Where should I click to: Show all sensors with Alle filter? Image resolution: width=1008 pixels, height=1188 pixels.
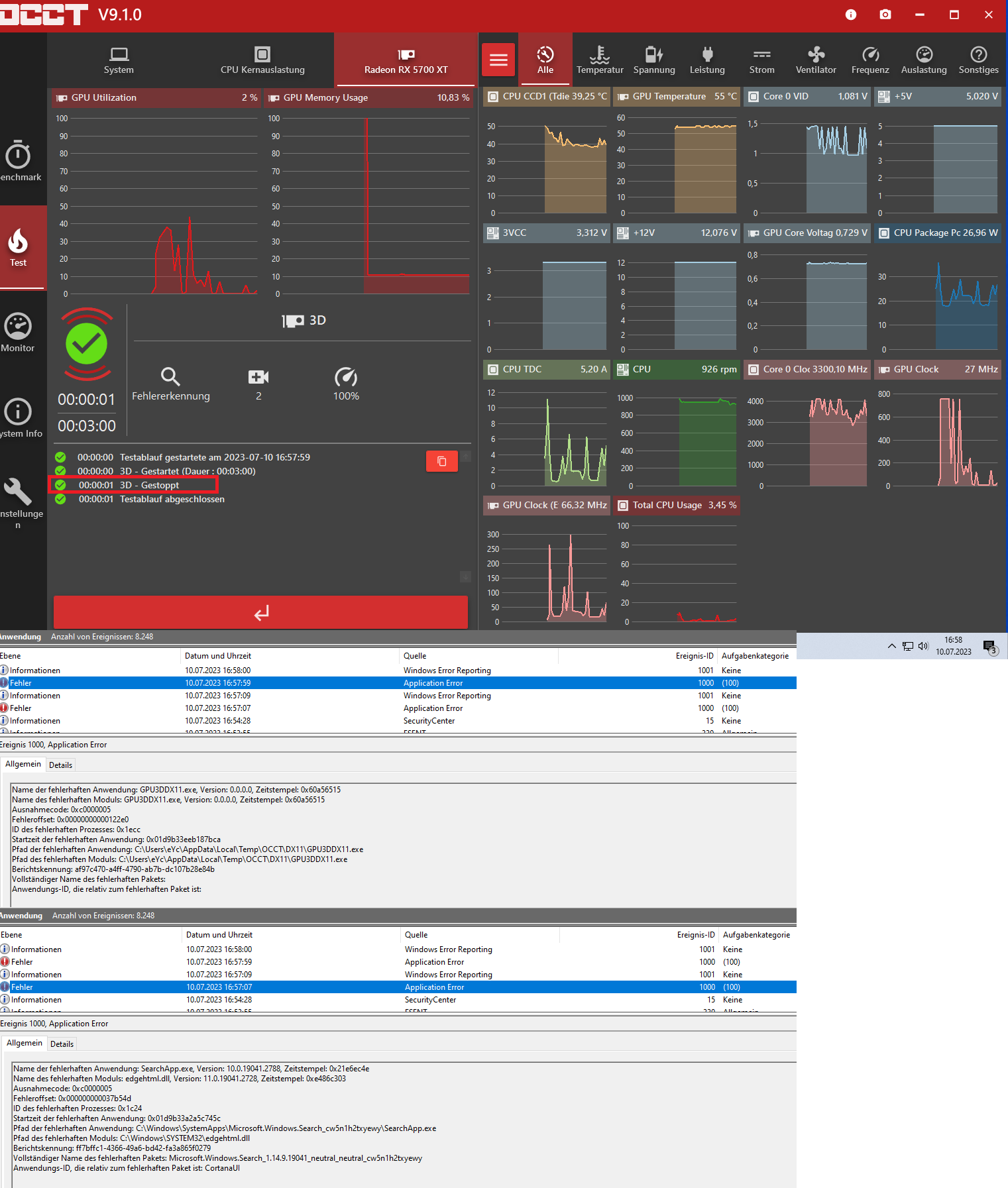[545, 60]
